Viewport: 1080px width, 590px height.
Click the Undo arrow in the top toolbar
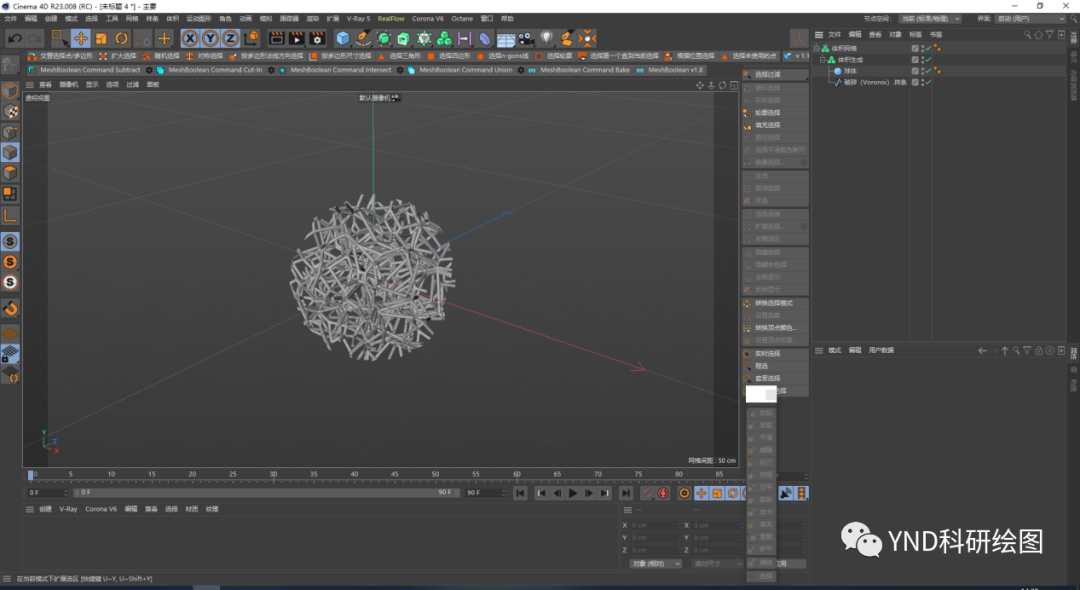14,39
